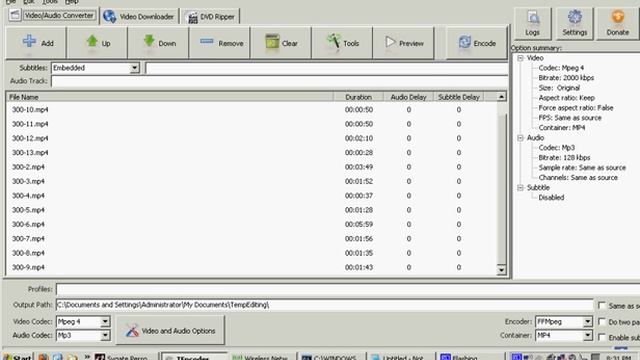Click the file list scroll down arrow
Screen dimensions: 640x360
tap(501, 269)
